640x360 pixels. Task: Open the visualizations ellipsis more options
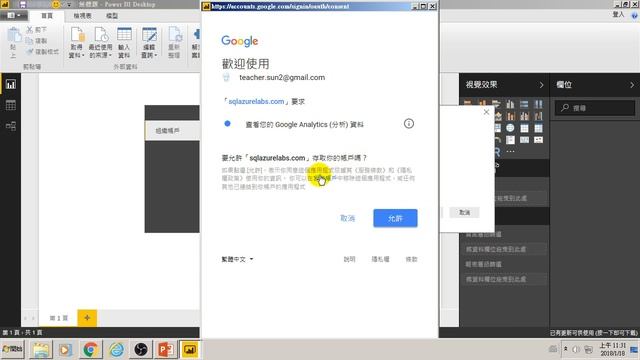tap(510, 151)
